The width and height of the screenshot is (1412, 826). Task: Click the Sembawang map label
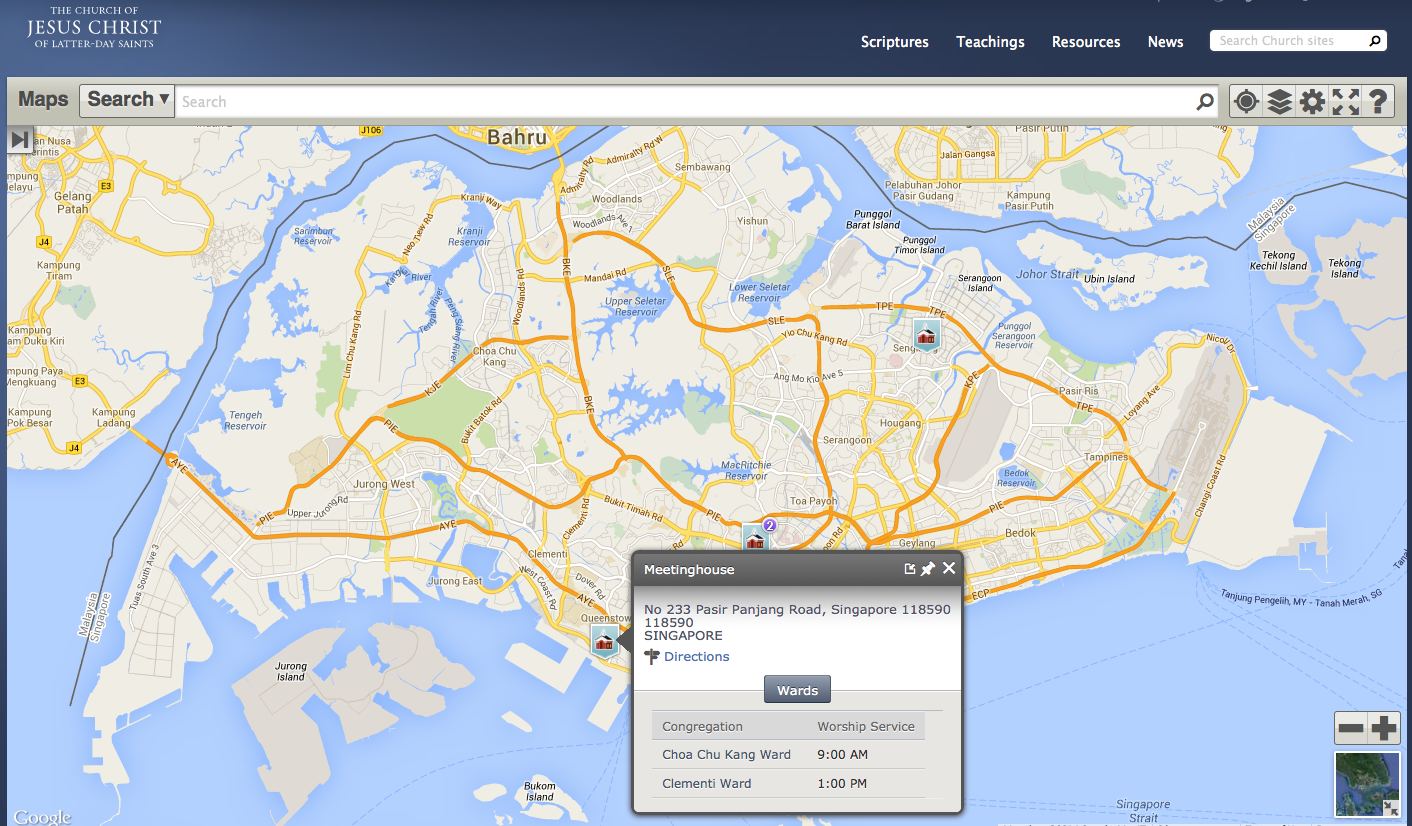tap(702, 167)
